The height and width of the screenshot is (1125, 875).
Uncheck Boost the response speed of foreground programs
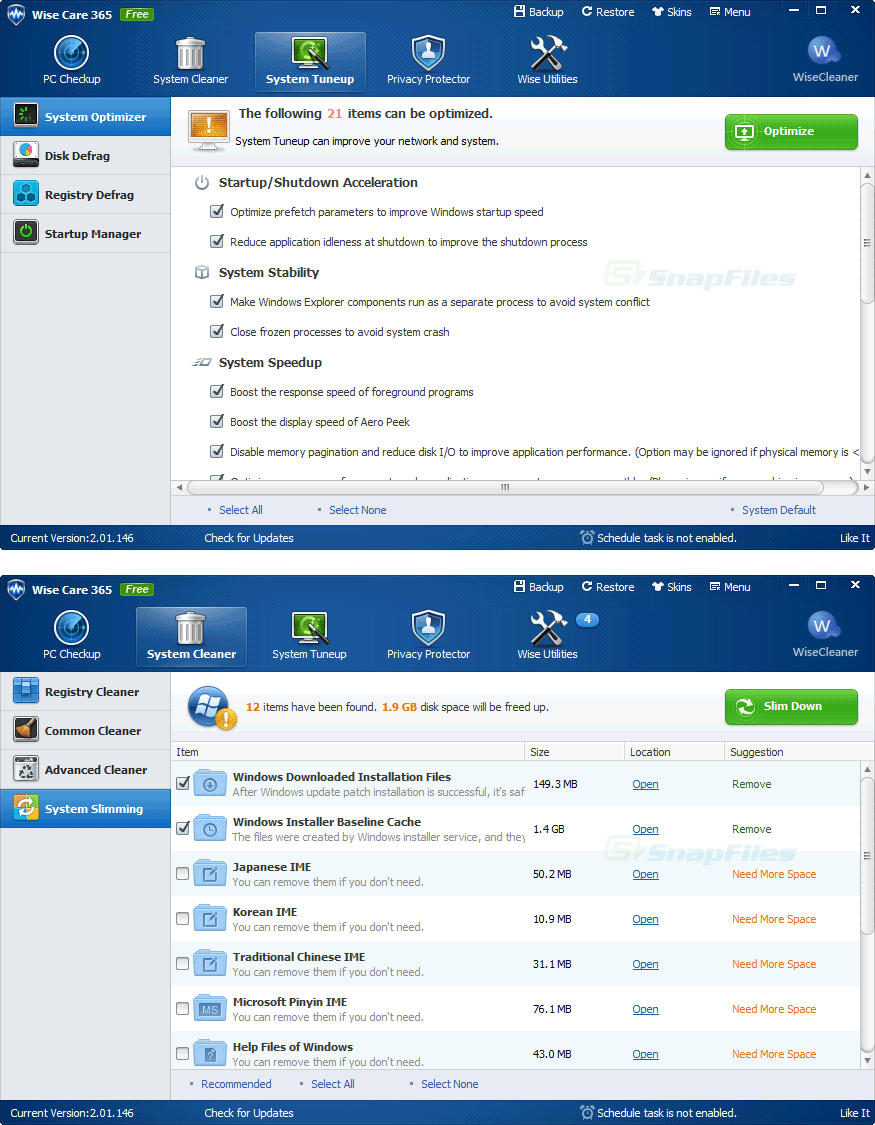217,391
